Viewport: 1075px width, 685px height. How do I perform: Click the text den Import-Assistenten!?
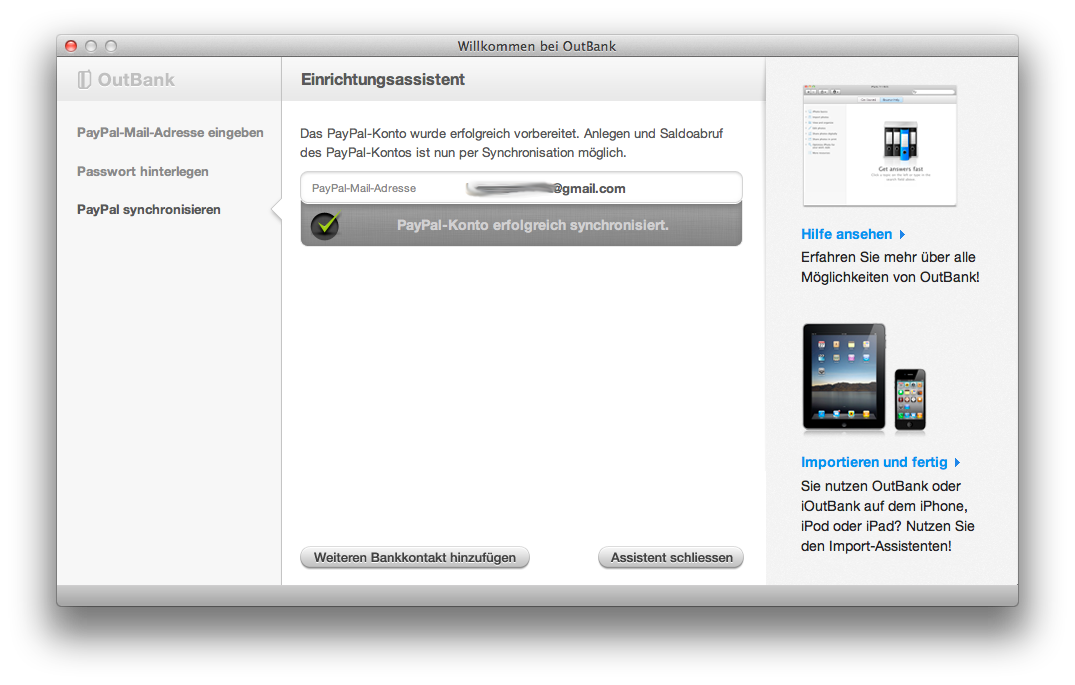click(876, 546)
